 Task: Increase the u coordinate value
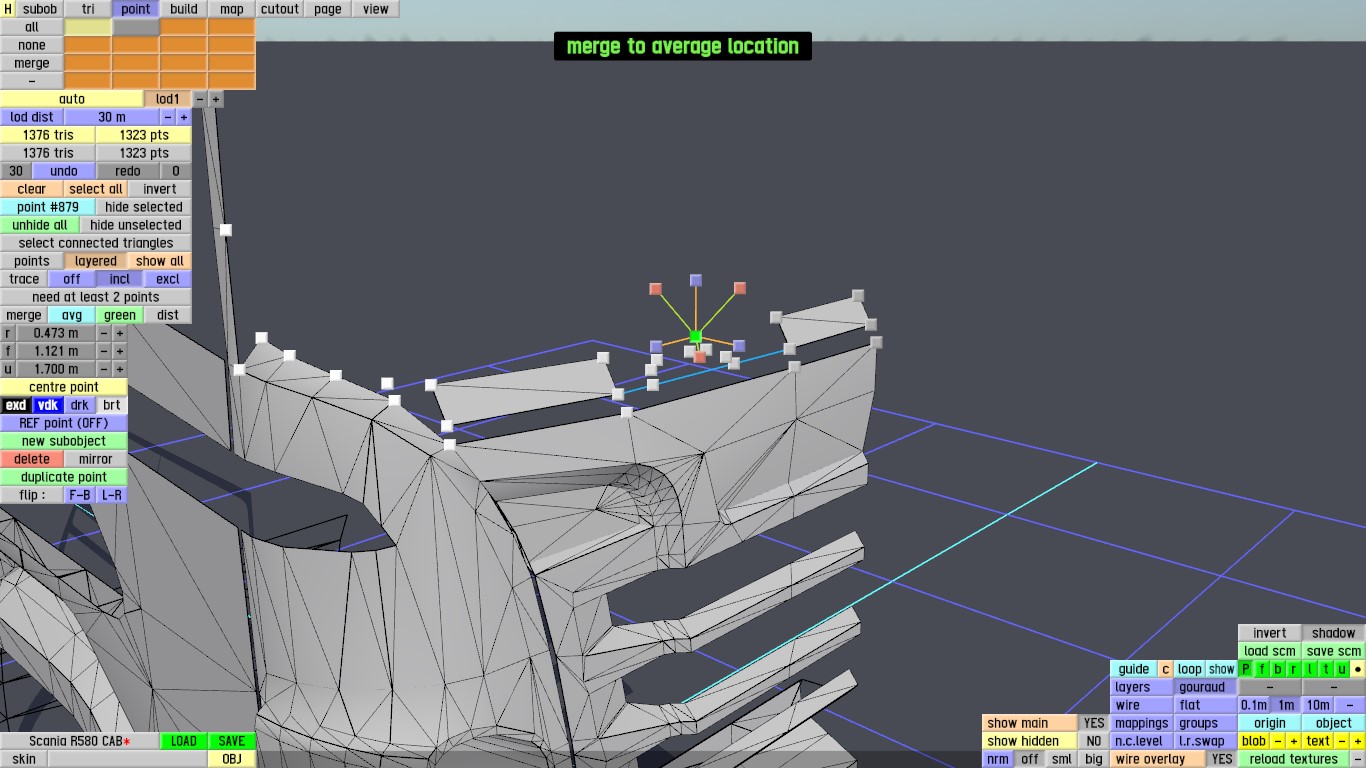[x=120, y=369]
